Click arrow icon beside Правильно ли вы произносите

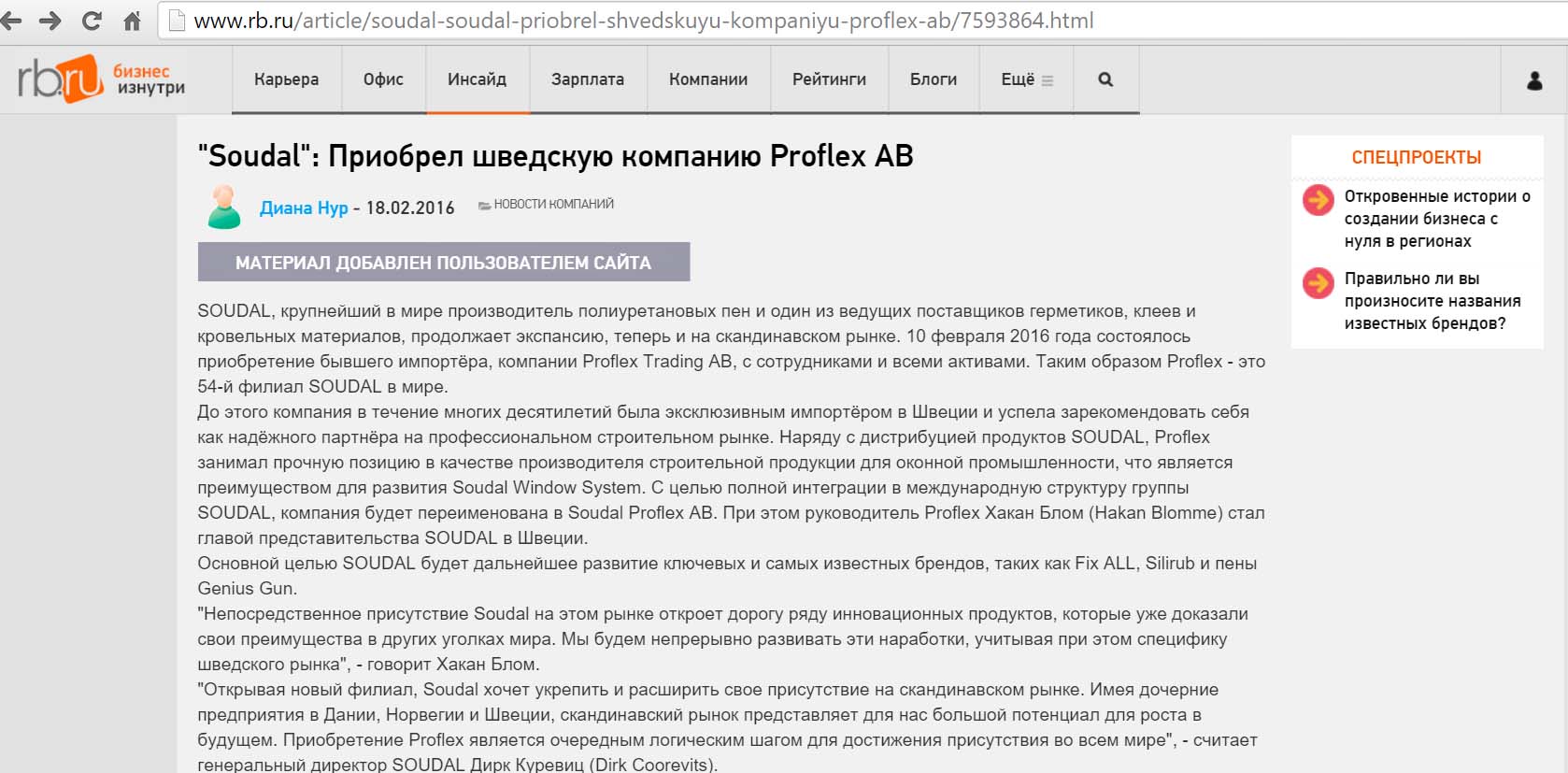1318,282
